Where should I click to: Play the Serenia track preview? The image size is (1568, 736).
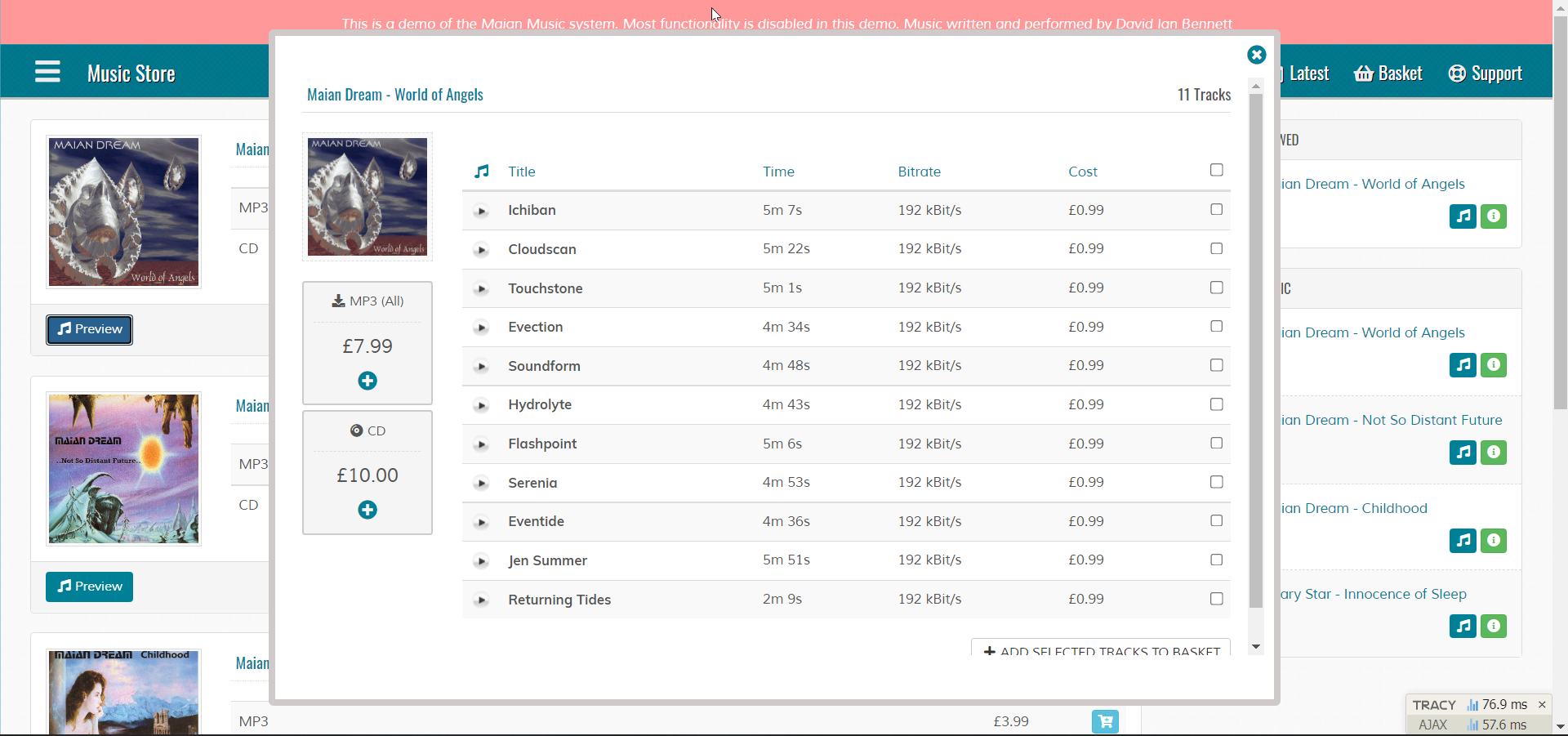[481, 484]
